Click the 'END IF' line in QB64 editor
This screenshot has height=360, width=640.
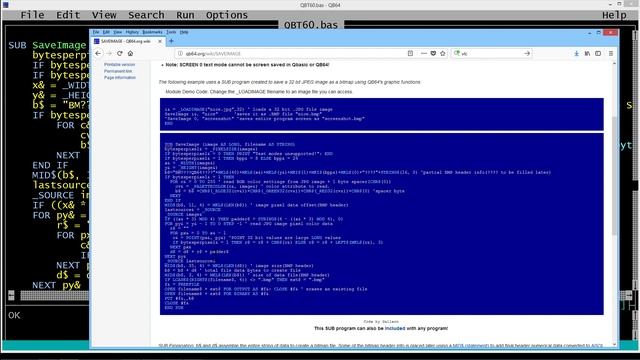click(50, 165)
